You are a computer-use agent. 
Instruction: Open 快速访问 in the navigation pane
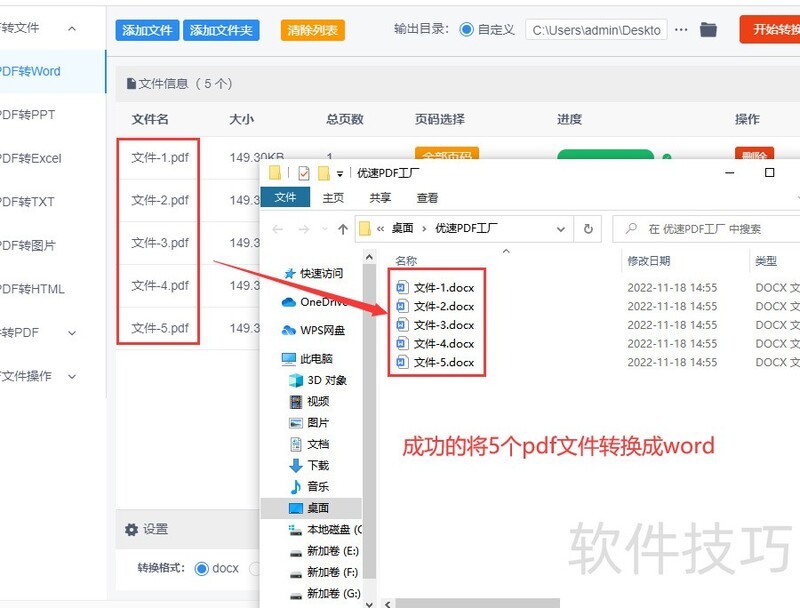tap(314, 273)
